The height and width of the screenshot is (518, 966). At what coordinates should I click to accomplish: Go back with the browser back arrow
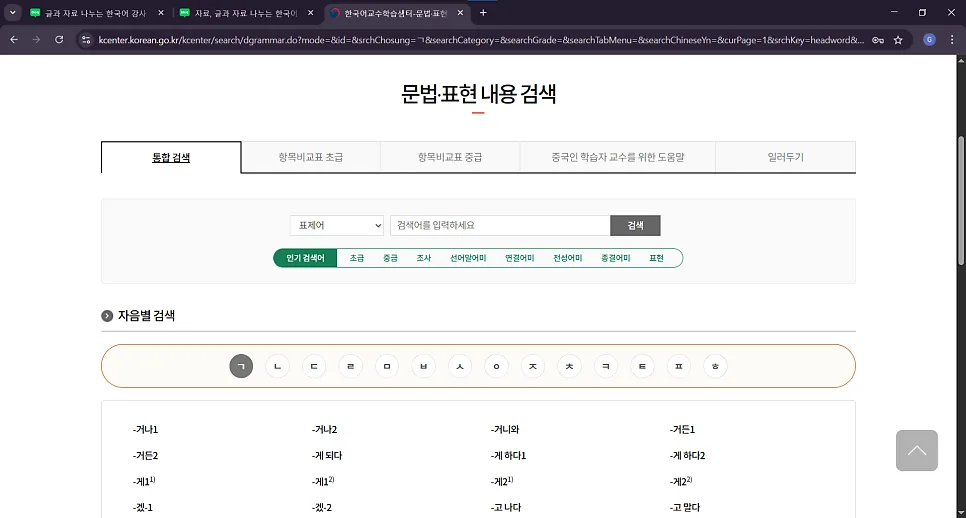[x=14, y=39]
